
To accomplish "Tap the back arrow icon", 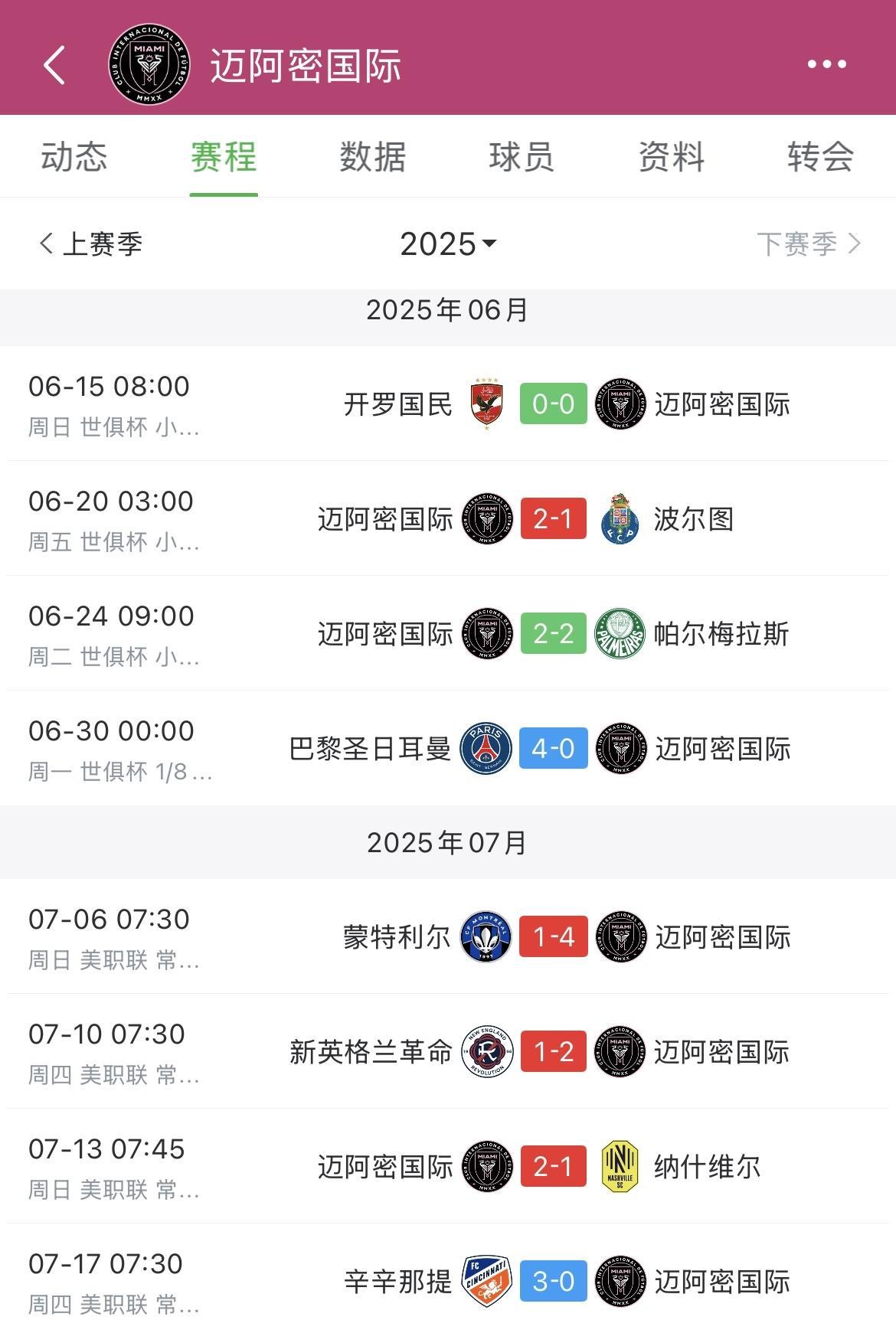I will (54, 64).
